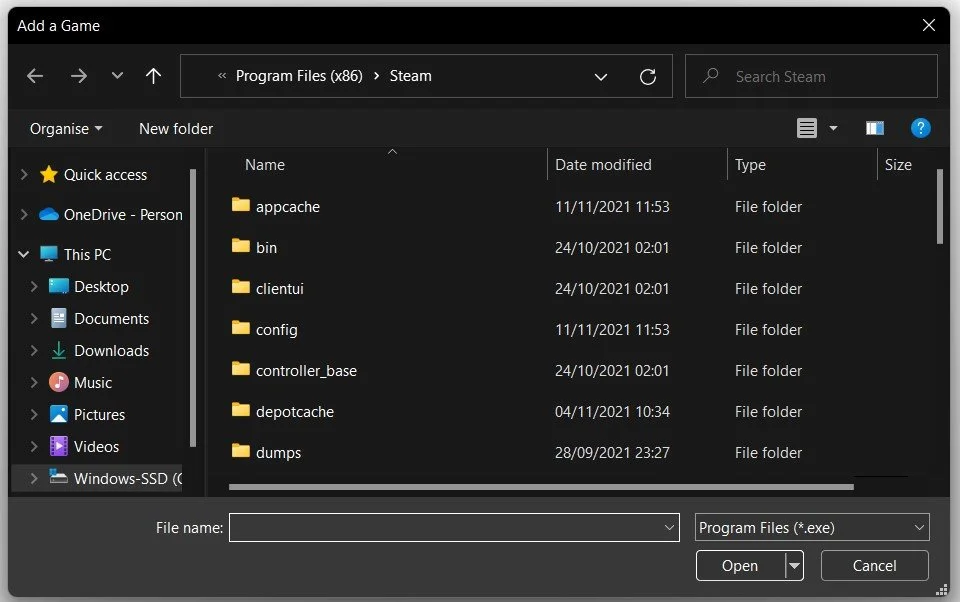This screenshot has width=960, height=602.
Task: Select the Desktop icon in sidebar
Action: pyautogui.click(x=58, y=286)
